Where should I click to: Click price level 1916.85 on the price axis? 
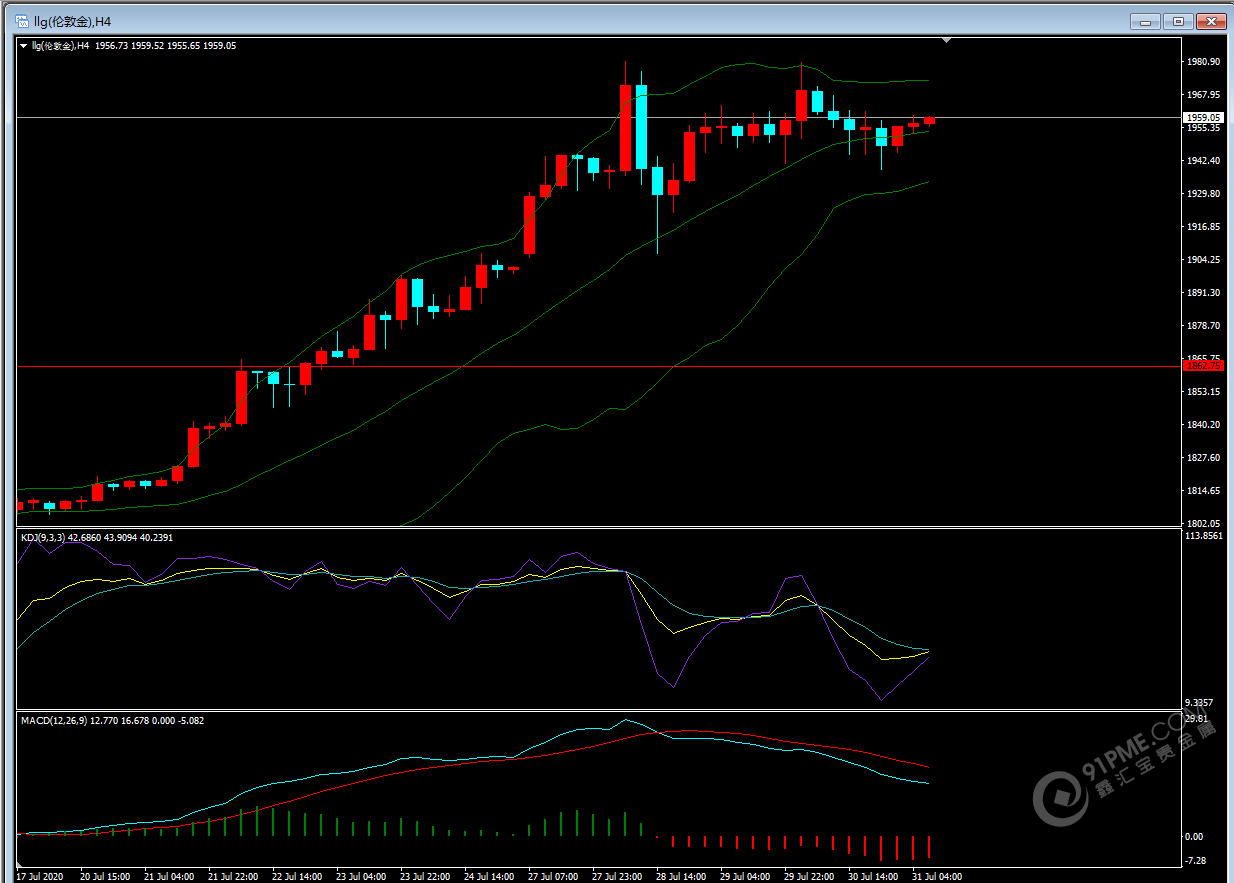coord(1203,227)
